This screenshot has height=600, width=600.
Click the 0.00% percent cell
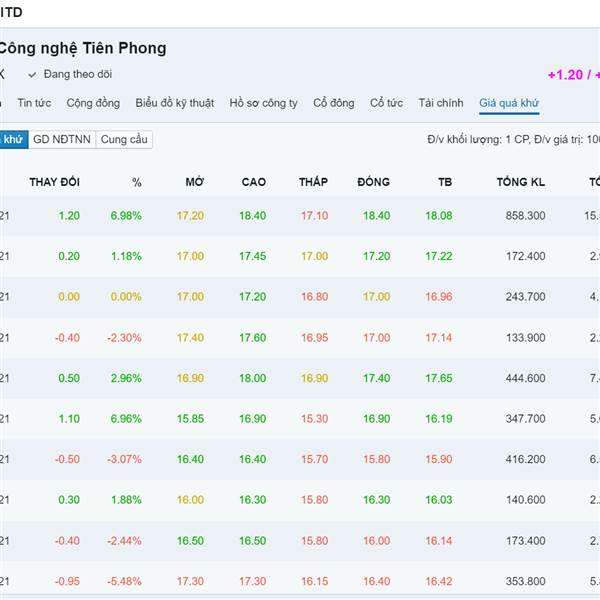[126, 297]
